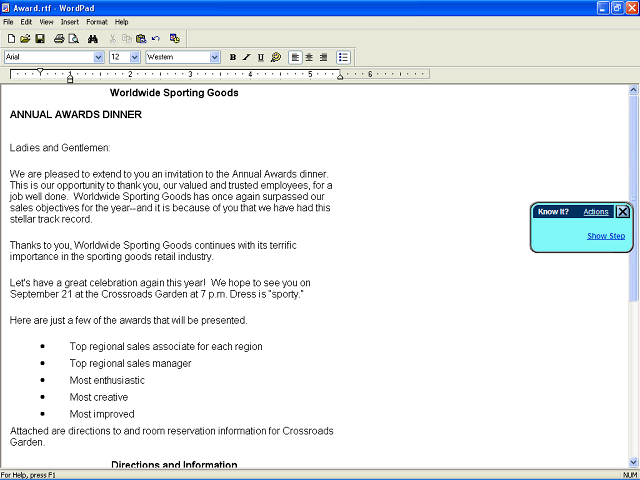Toggle Italic formatting
Viewport: 640px width, 480px height.
coord(247,57)
